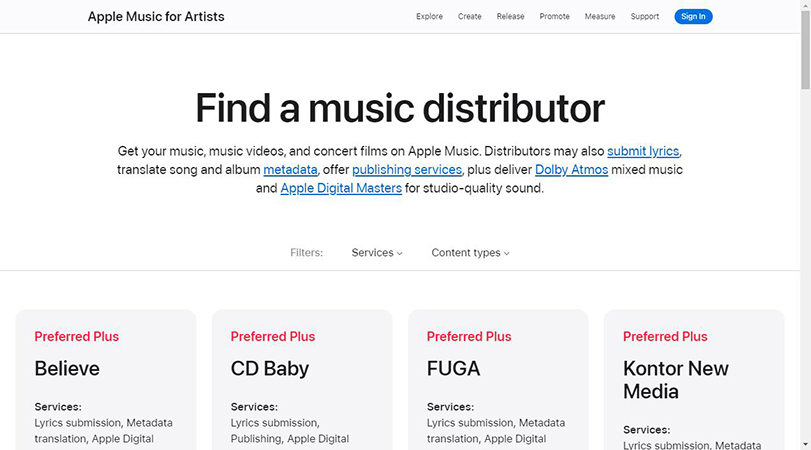Expand the Content types filter
The image size is (811, 450).
click(x=470, y=253)
